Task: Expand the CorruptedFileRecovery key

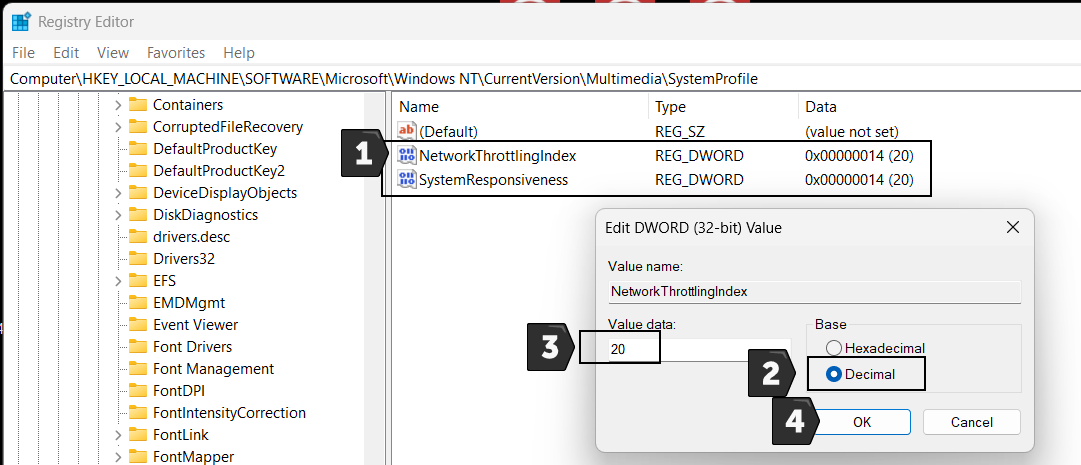Action: [x=118, y=127]
